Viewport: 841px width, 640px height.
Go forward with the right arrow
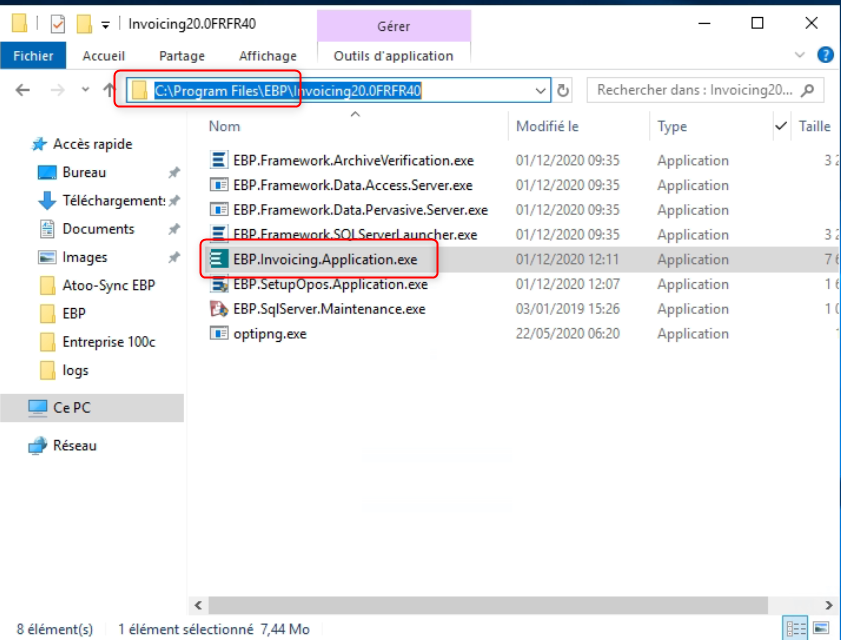(57, 90)
